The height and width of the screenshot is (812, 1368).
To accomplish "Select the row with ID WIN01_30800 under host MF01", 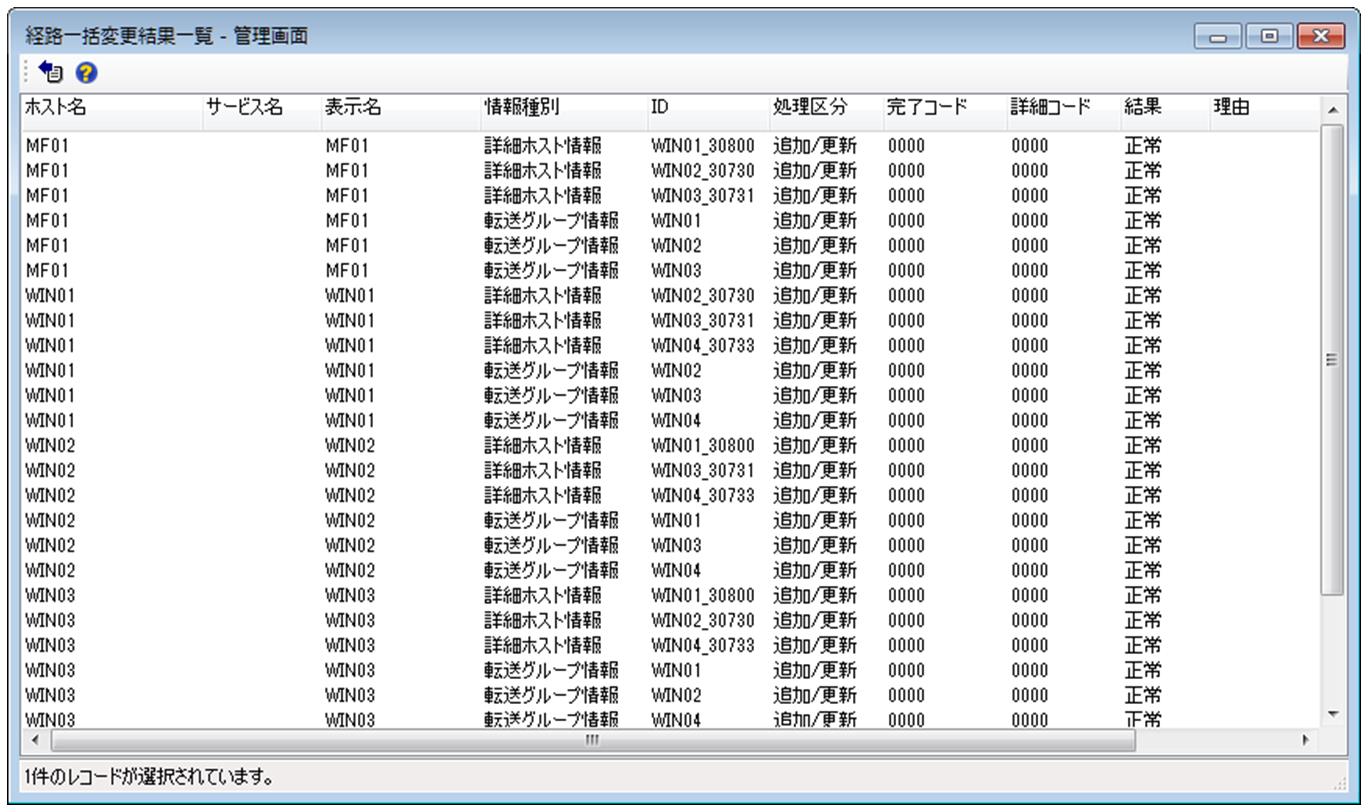I will tap(671, 145).
